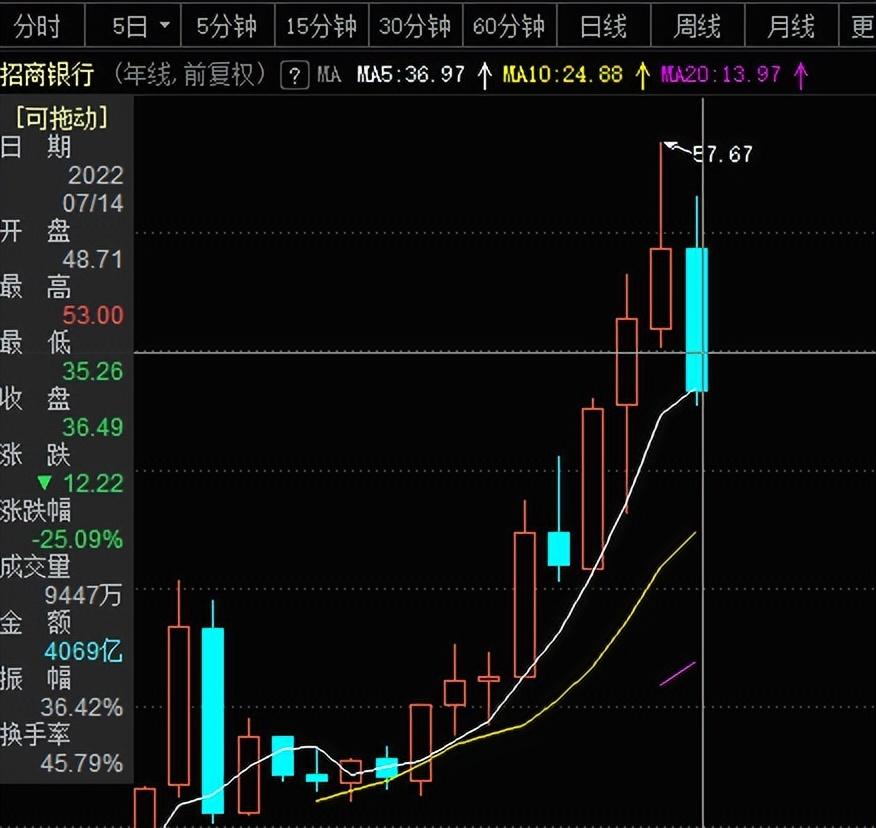Switch to the 日线 daily tab
The height and width of the screenshot is (828, 876).
pyautogui.click(x=603, y=26)
